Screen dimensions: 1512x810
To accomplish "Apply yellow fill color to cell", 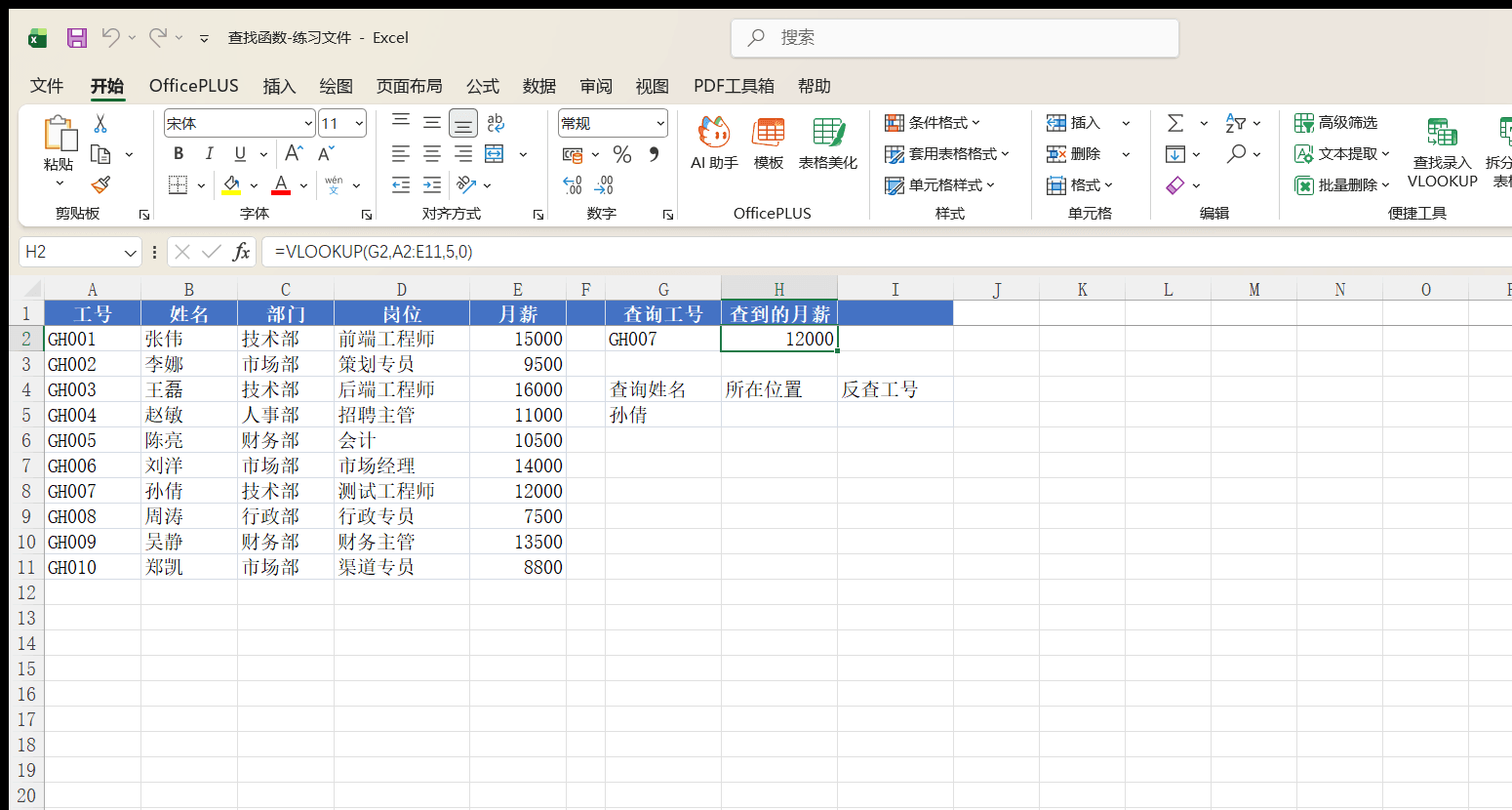I will (x=231, y=184).
